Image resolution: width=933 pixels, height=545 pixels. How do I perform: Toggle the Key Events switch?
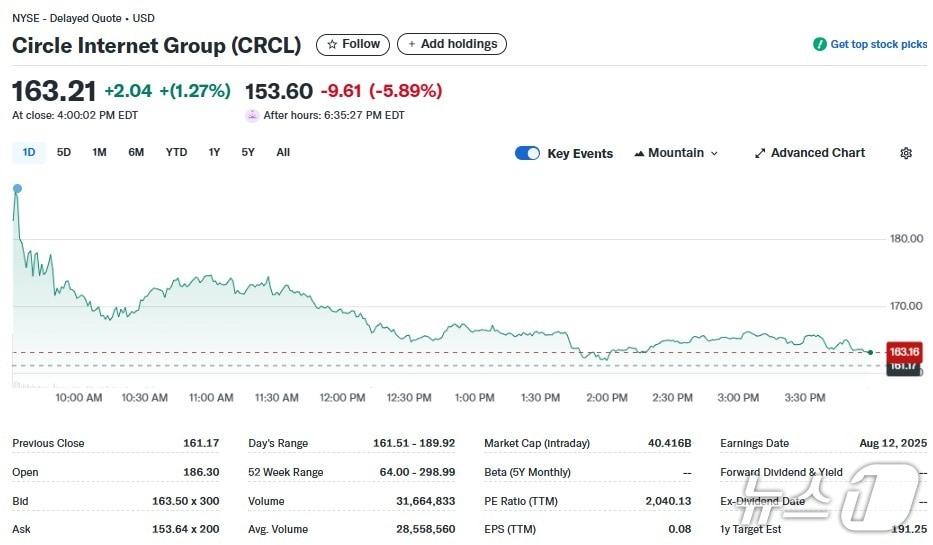(x=527, y=153)
